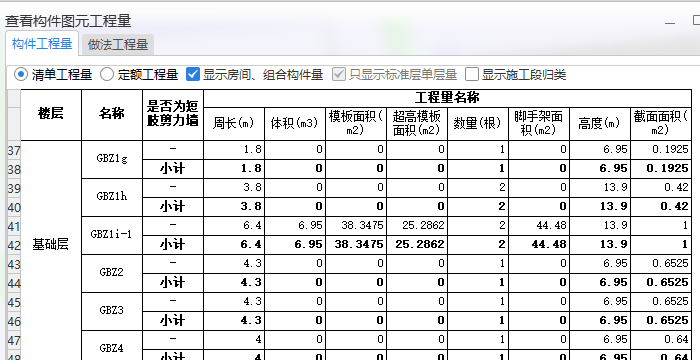700x360 pixels.
Task: Click 小计 in the GBZ1g row
Action: tap(173, 169)
